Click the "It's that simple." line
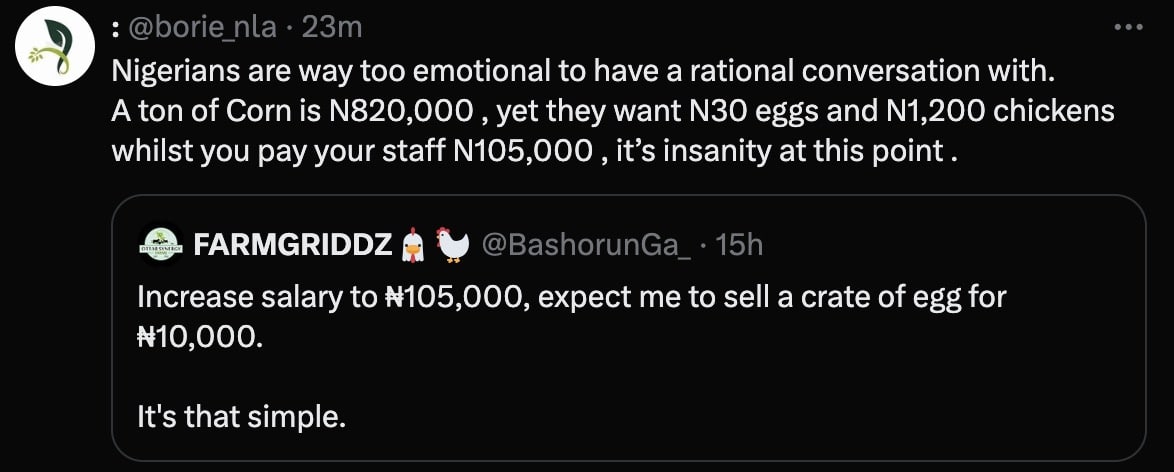Image resolution: width=1174 pixels, height=472 pixels. pyautogui.click(x=241, y=415)
